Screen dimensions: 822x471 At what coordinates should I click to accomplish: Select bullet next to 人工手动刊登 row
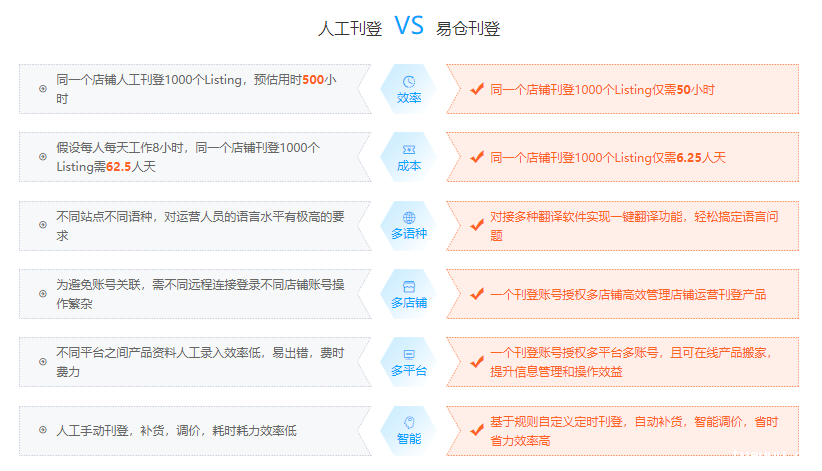coord(43,430)
